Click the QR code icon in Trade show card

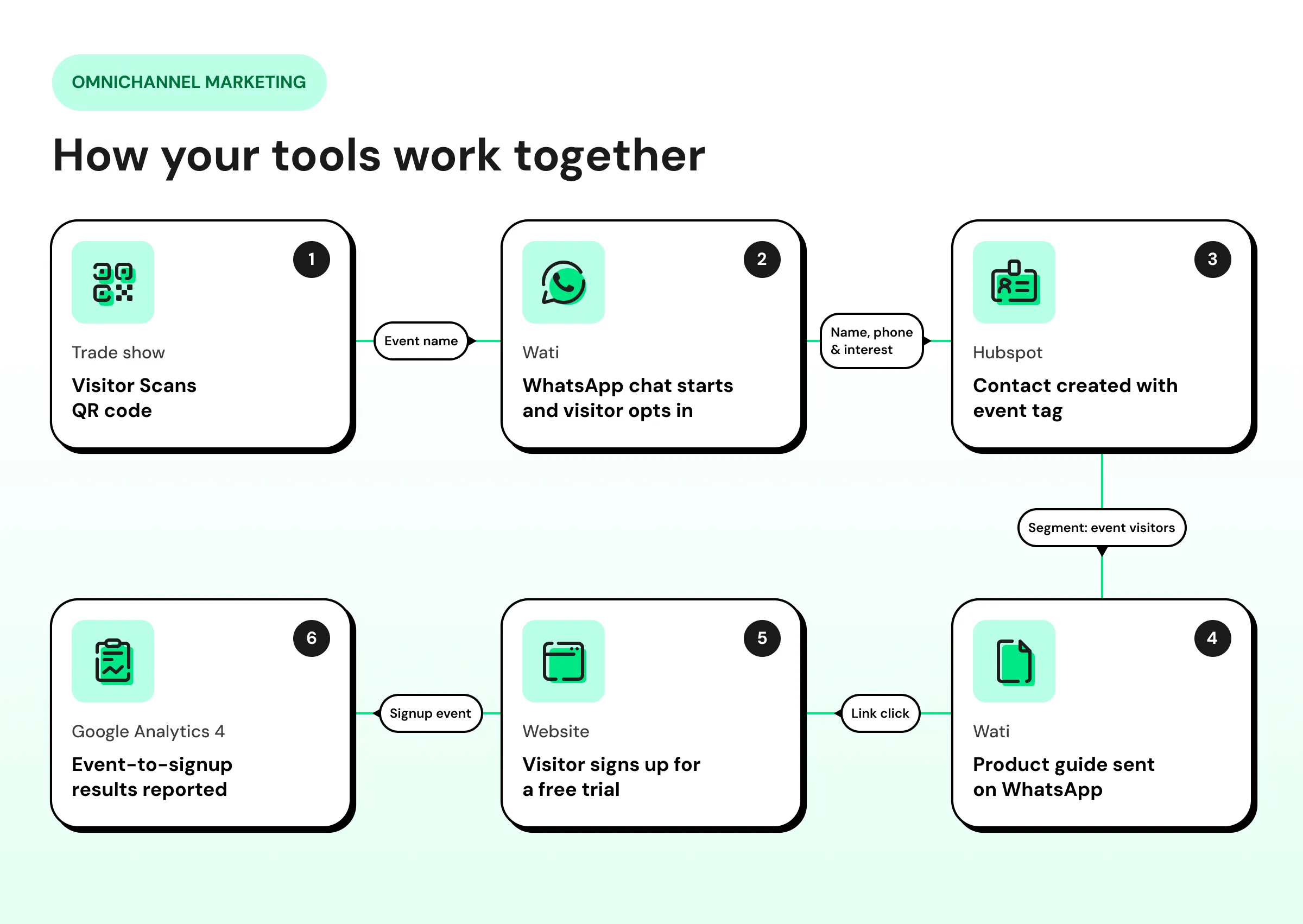[113, 282]
